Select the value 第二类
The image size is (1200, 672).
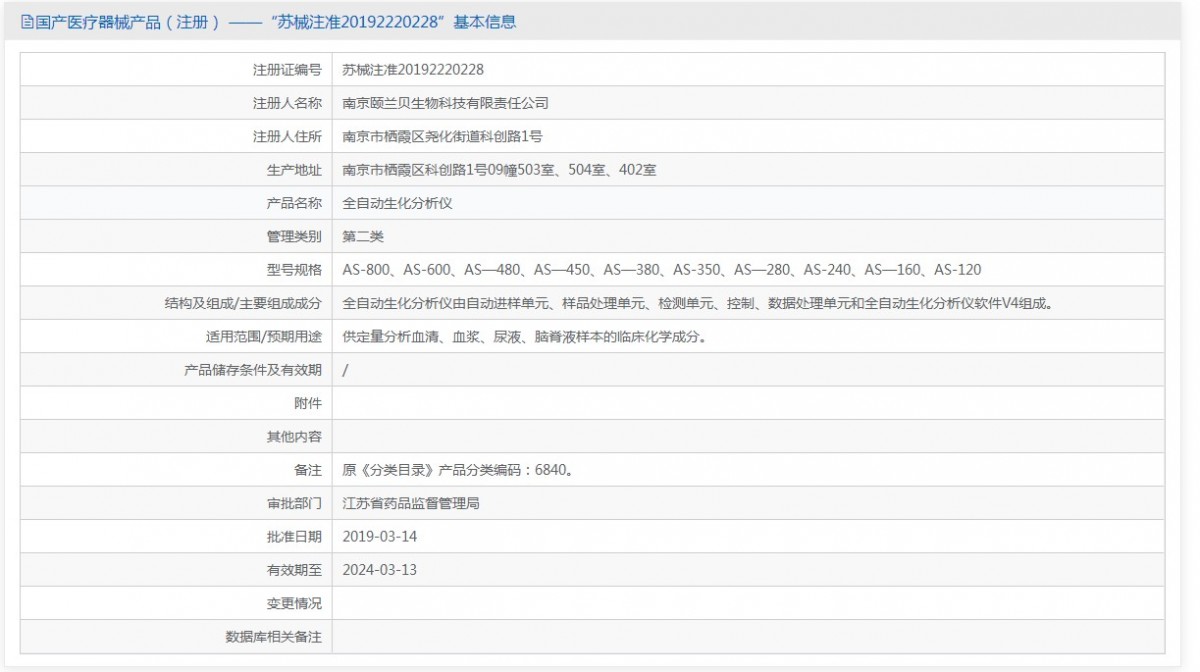[363, 236]
